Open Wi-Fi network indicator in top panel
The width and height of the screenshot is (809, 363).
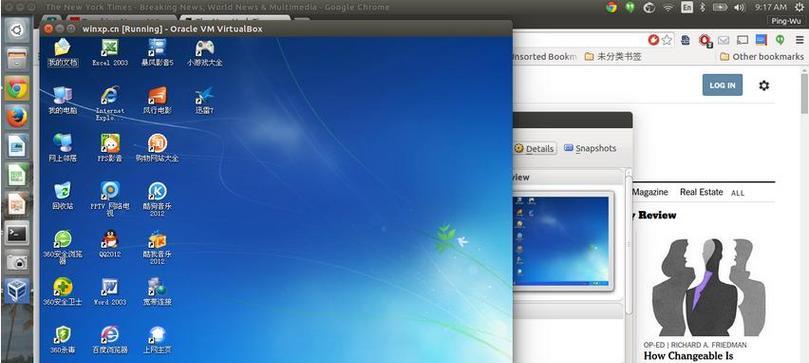(668, 7)
